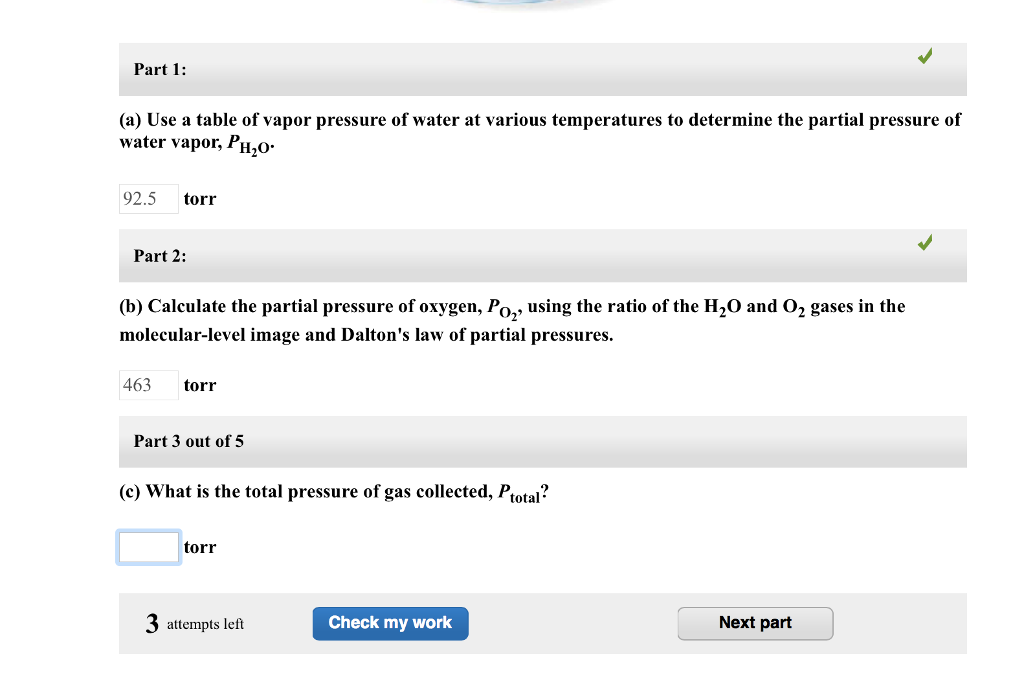Click the Check my work button
This screenshot has width=1024, height=693.
pos(390,623)
